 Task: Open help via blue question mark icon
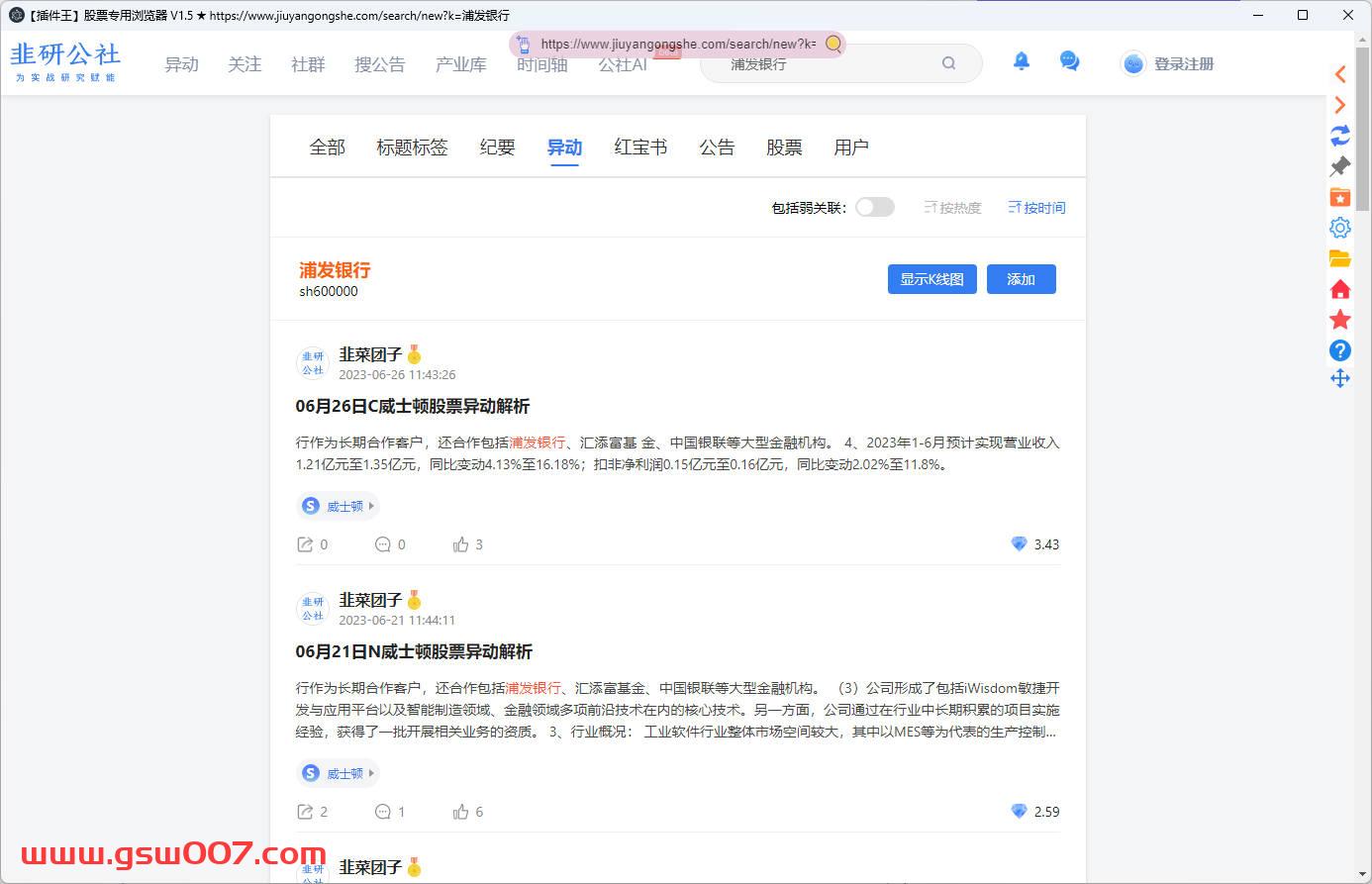pos(1340,350)
